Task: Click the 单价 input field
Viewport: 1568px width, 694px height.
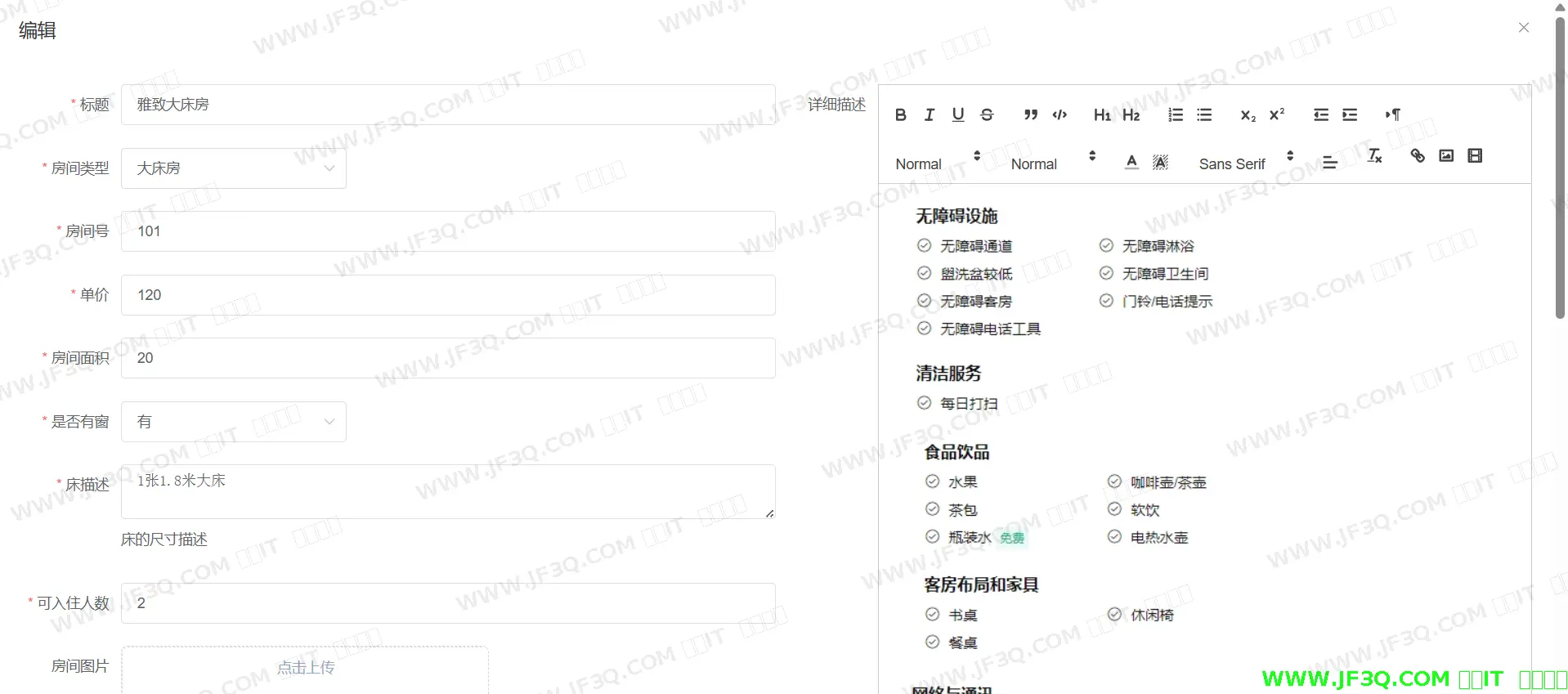Action: pos(448,295)
